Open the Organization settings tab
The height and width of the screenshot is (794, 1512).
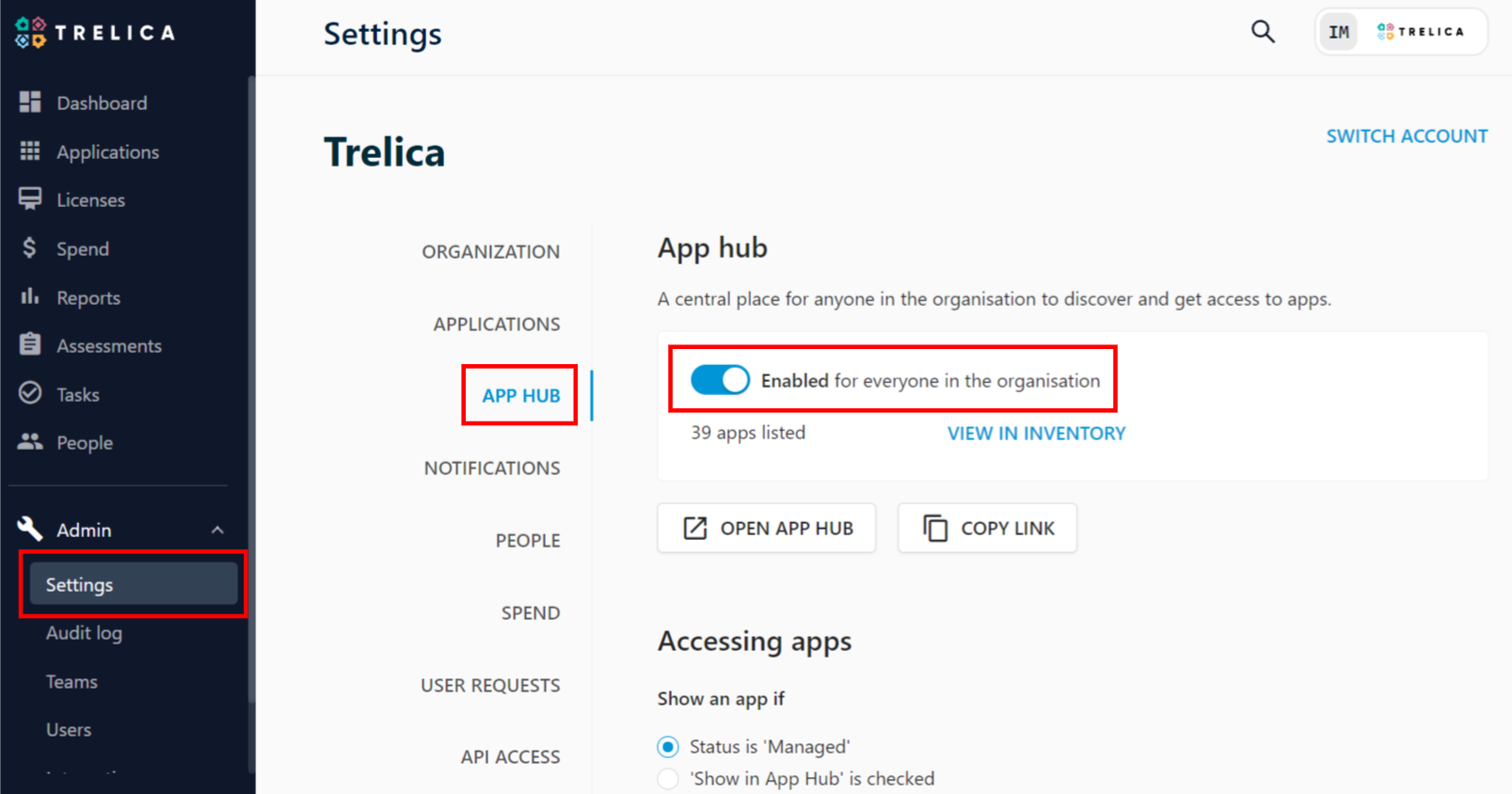(490, 251)
